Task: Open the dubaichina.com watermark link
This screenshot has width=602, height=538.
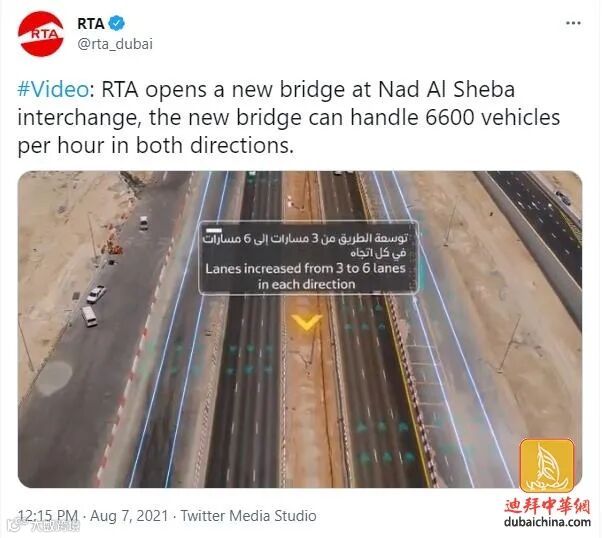Action: coord(547,522)
